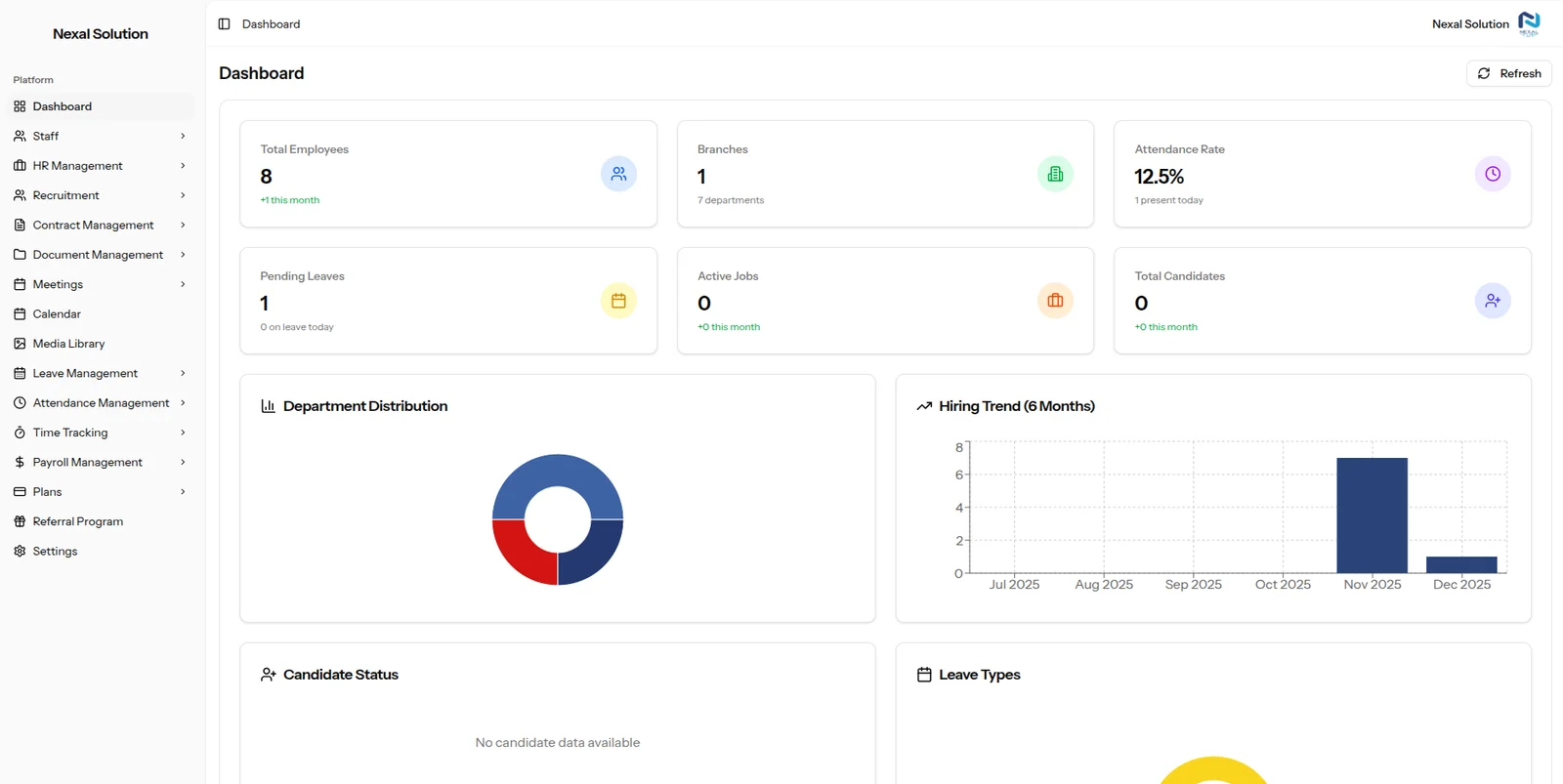Click the Leave Types calendar icon
1563x784 pixels.
coord(924,675)
